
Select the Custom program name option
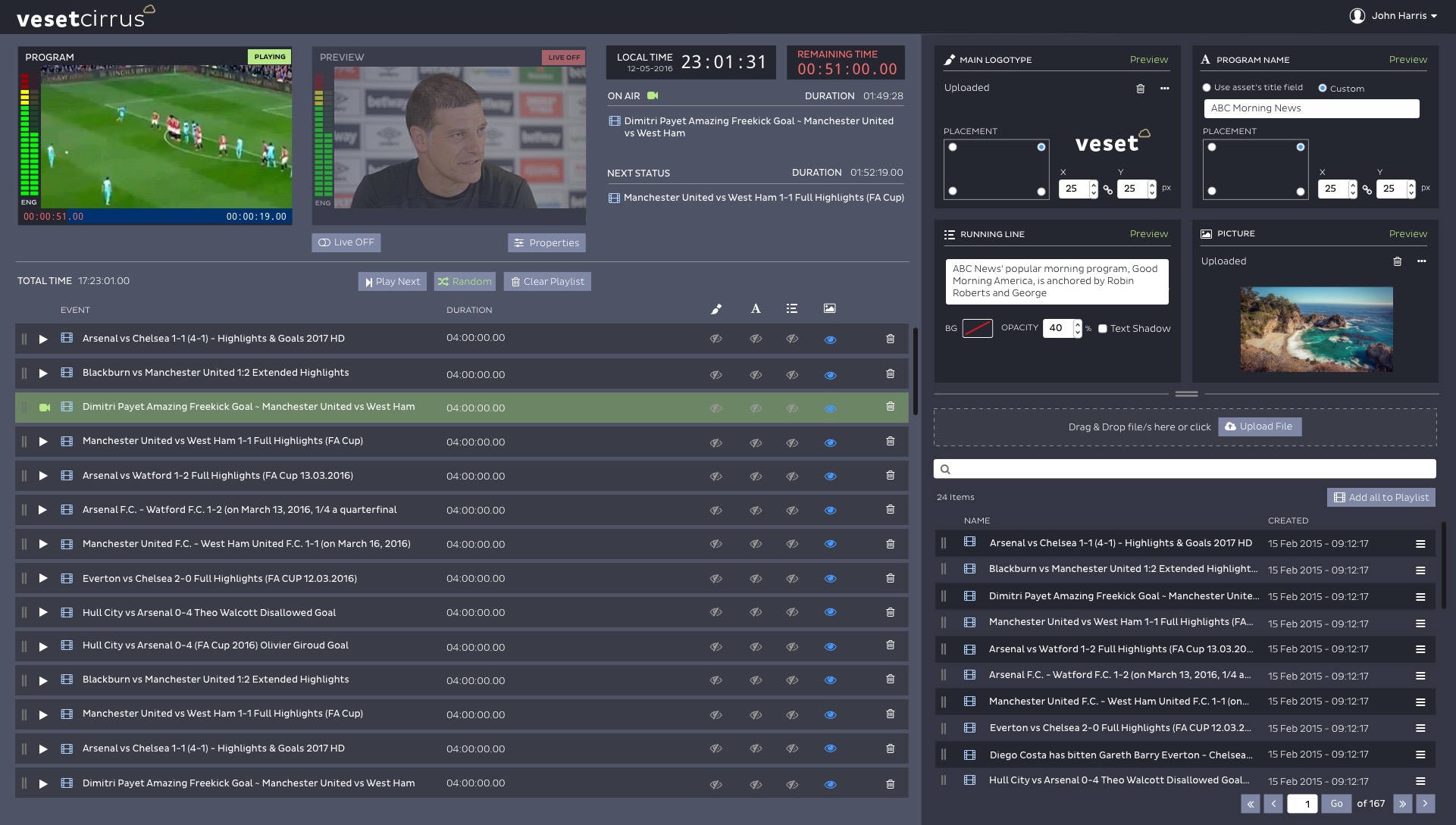pos(1323,88)
